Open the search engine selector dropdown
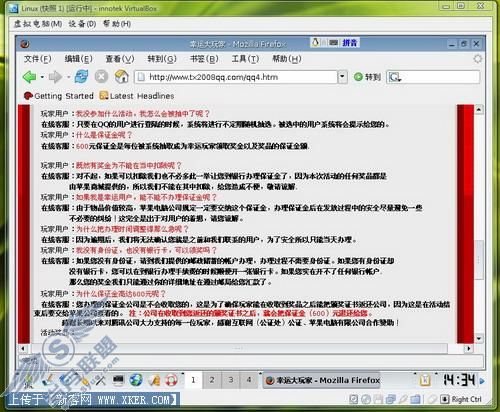Screen dimensions: 500x412 coord(395,77)
